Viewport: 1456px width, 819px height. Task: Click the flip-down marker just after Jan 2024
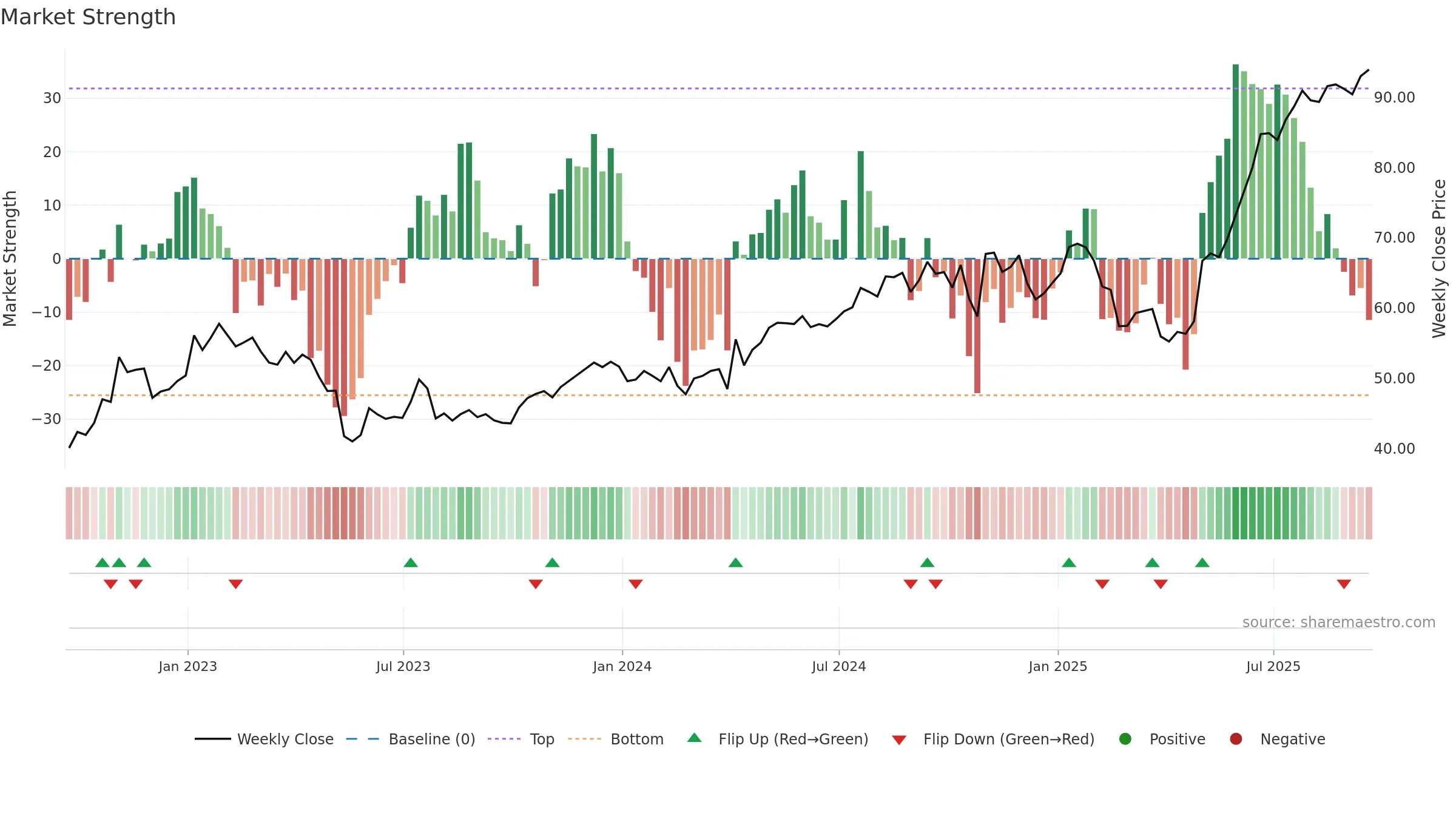[636, 584]
